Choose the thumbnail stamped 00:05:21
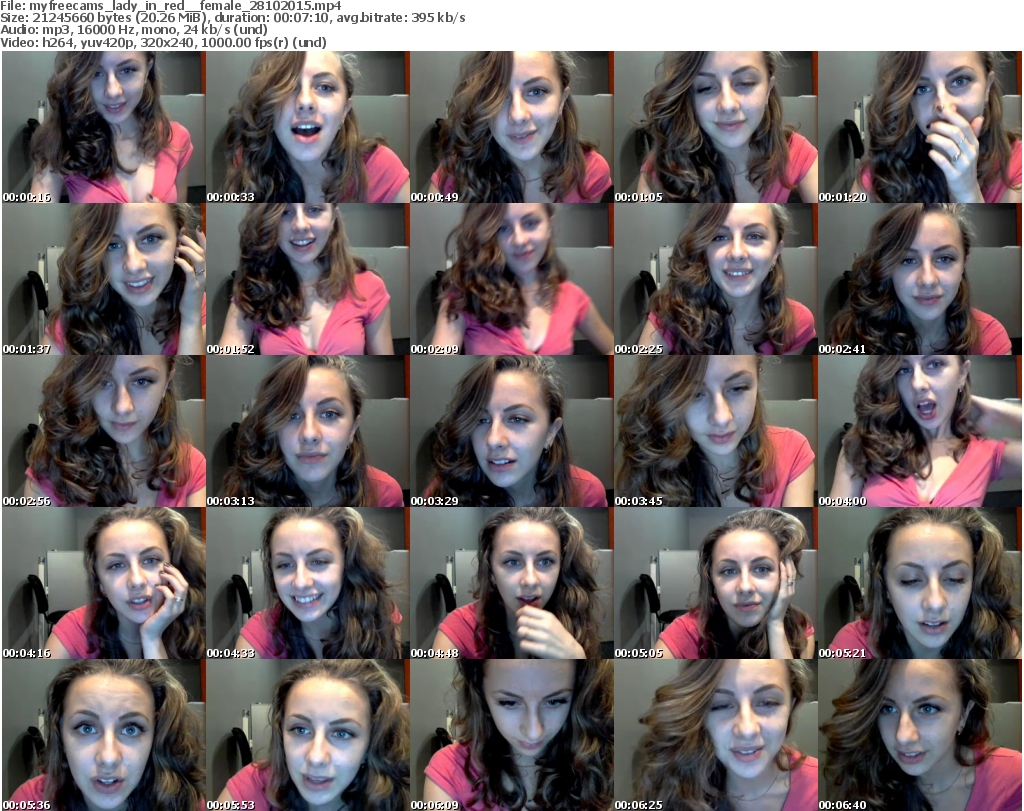Screen dimensions: 1024x811 pyautogui.click(x=920, y=583)
